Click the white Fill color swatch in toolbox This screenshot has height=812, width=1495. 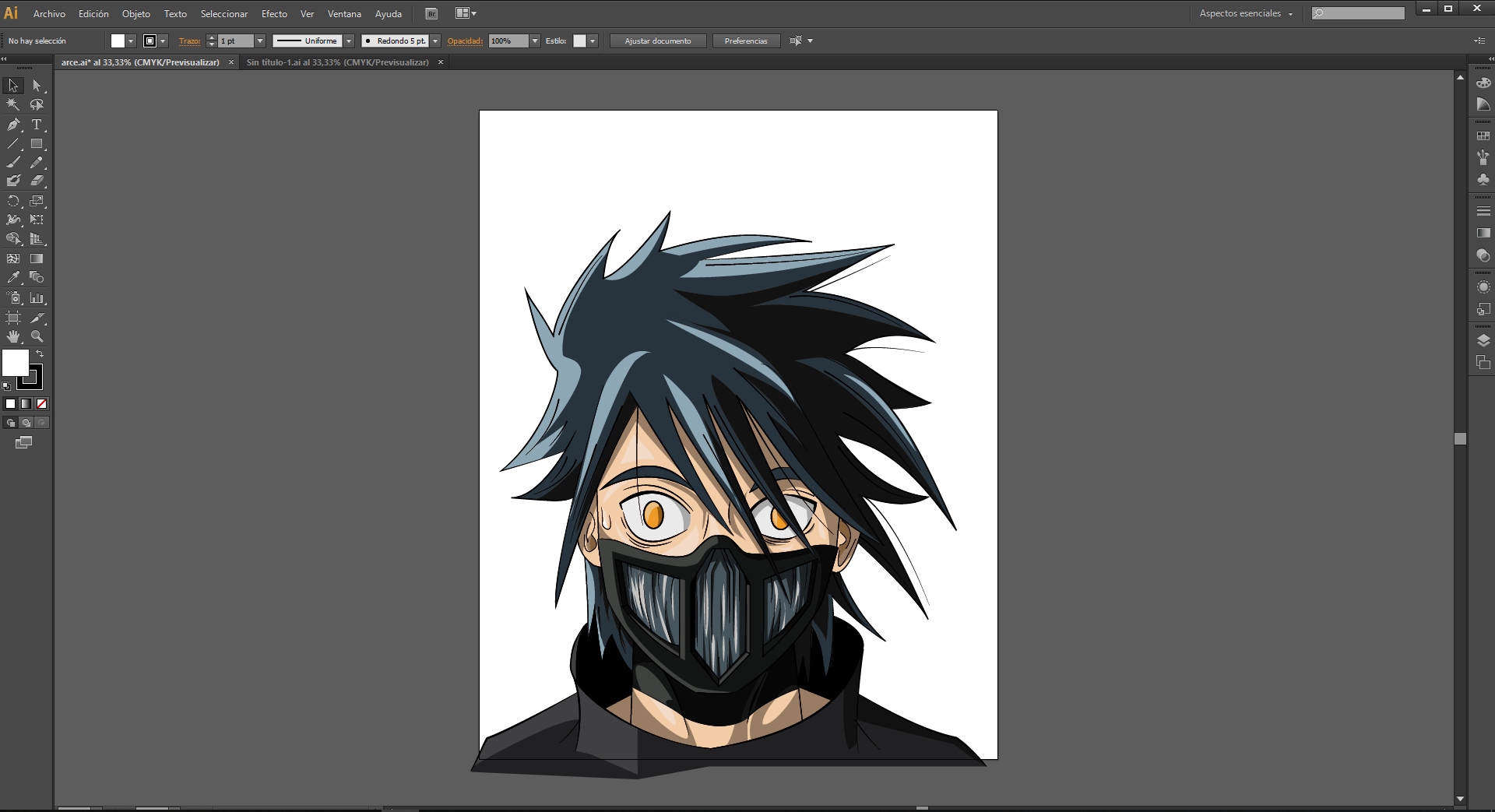pos(14,361)
